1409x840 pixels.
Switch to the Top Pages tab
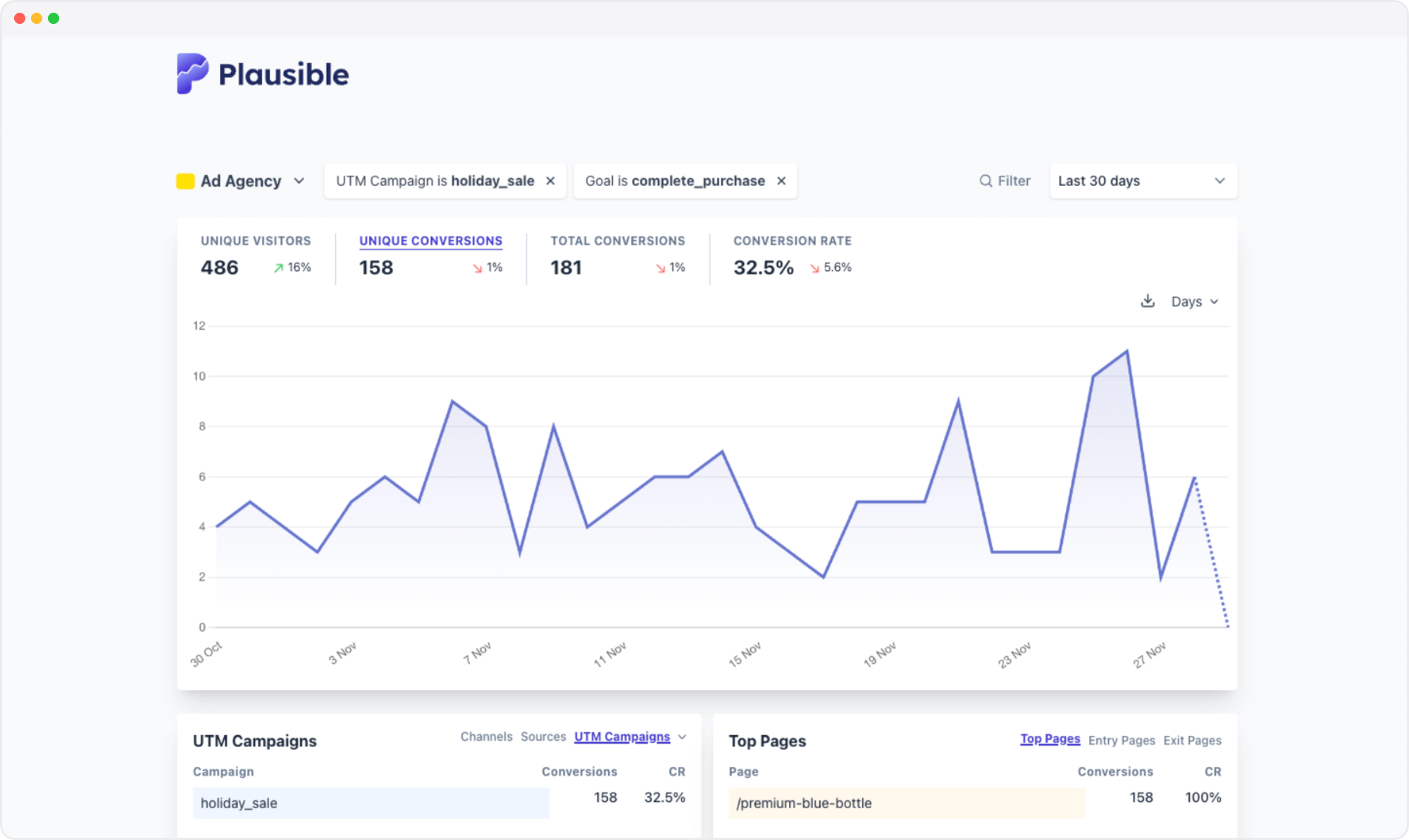[x=1050, y=739]
